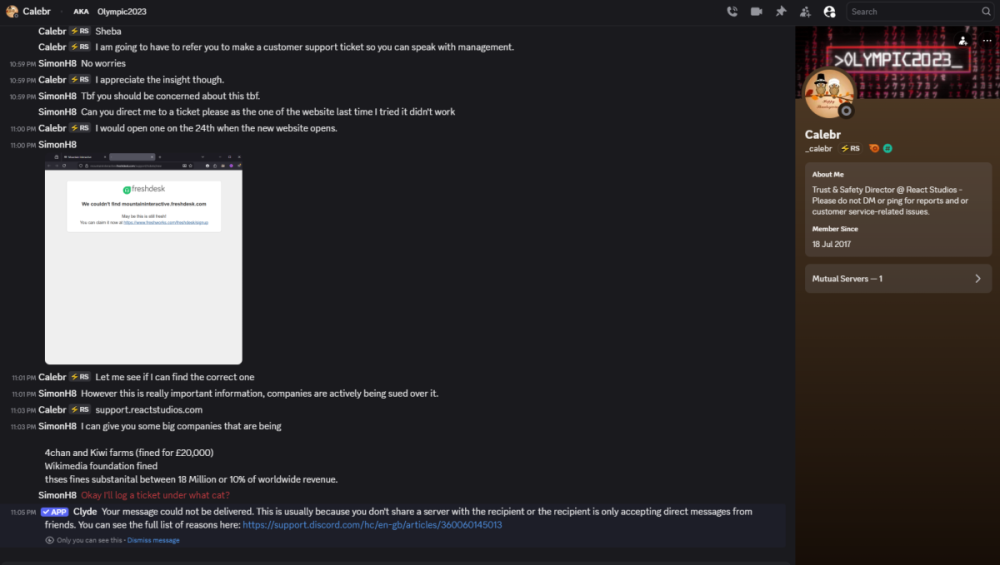The image size is (1000, 565).
Task: Open pinned messages
Action: tap(781, 11)
